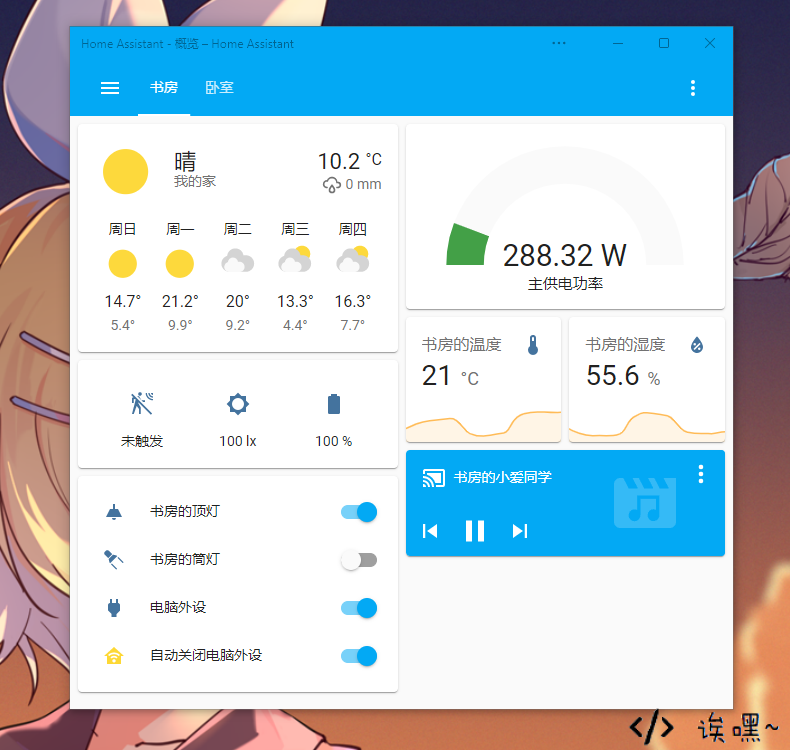Open the 书房的温度 sensor card title

pos(462,345)
